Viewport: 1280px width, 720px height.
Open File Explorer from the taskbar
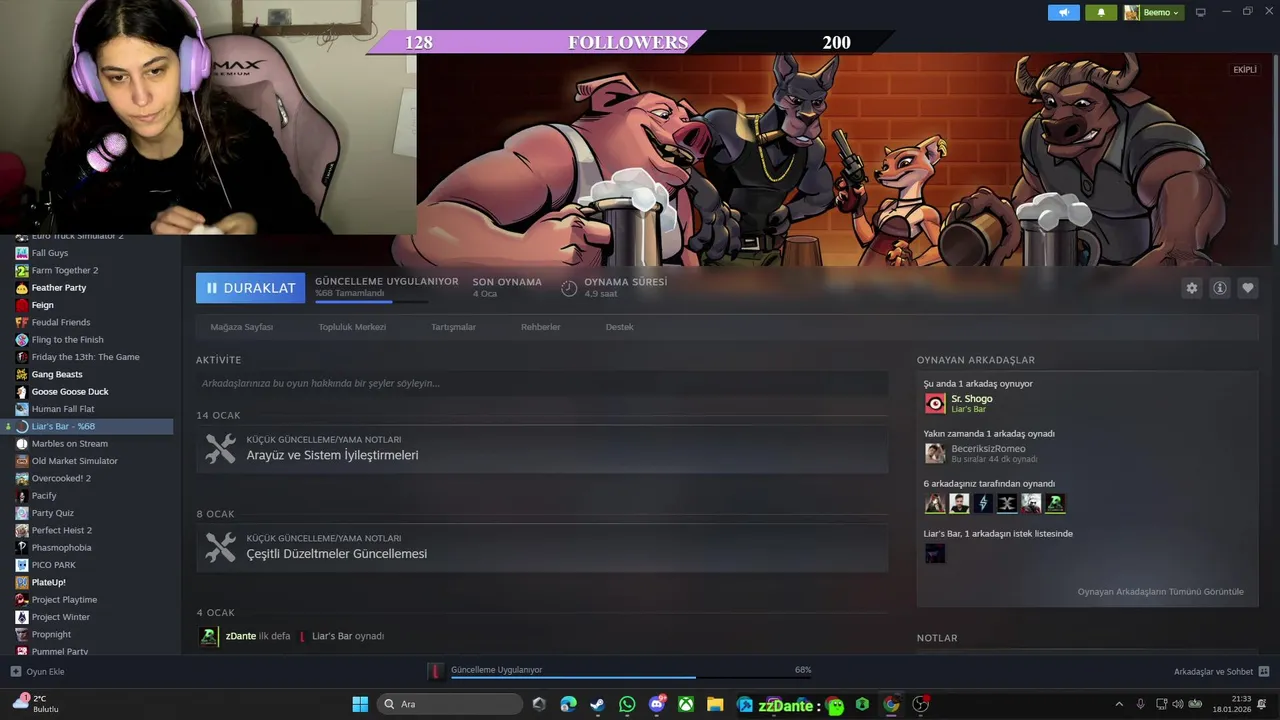(715, 704)
